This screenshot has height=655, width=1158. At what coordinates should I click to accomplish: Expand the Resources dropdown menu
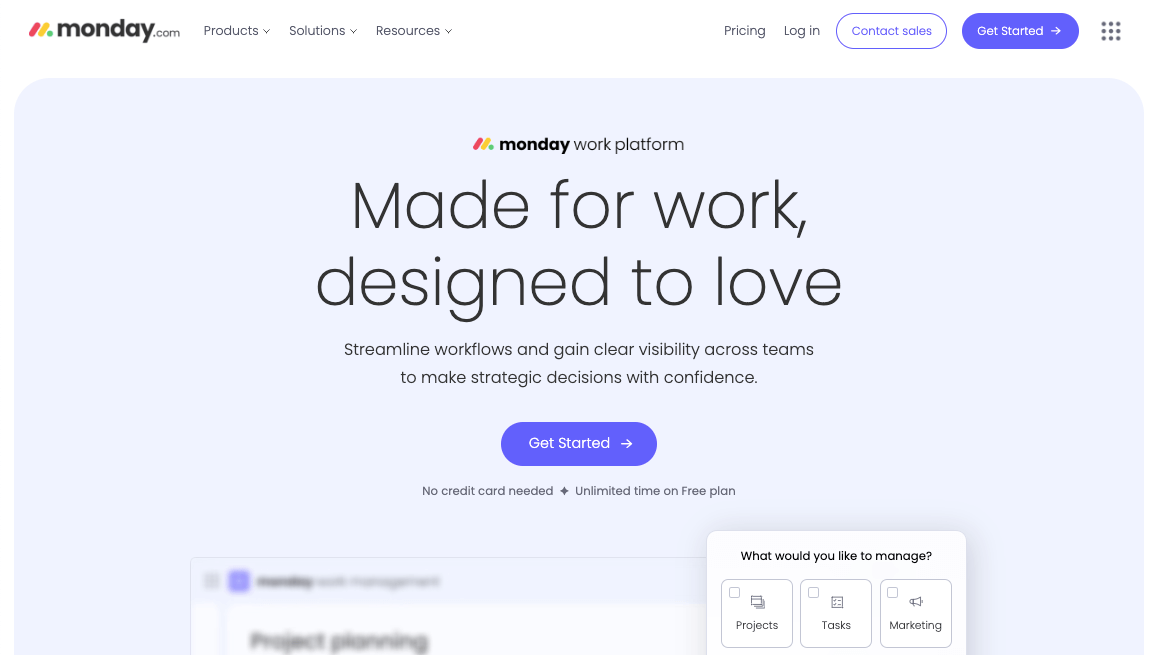coord(414,31)
